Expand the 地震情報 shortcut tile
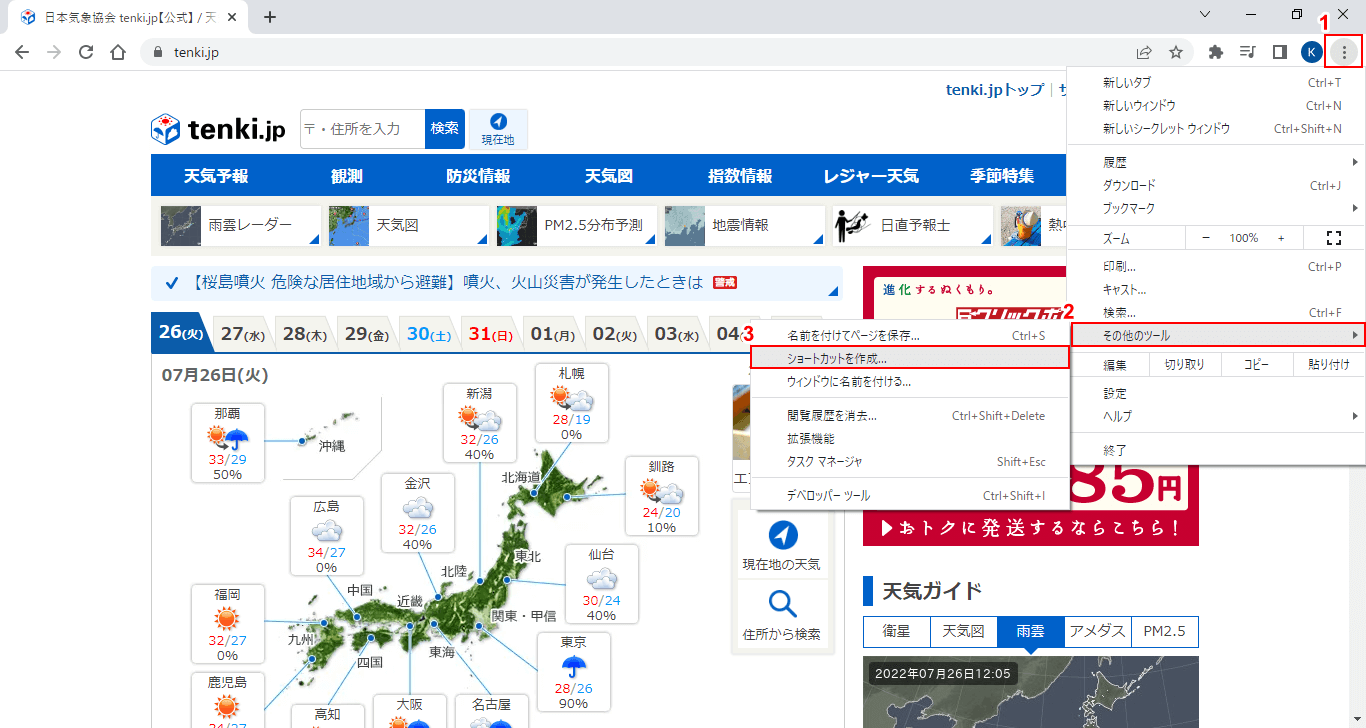The image size is (1366, 728). [745, 226]
